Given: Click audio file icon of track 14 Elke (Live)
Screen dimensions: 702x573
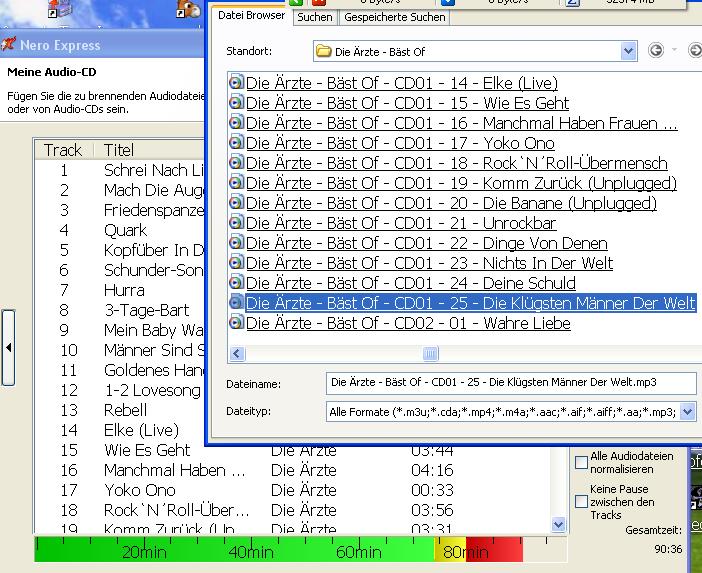Looking at the screenshot, I should point(236,82).
